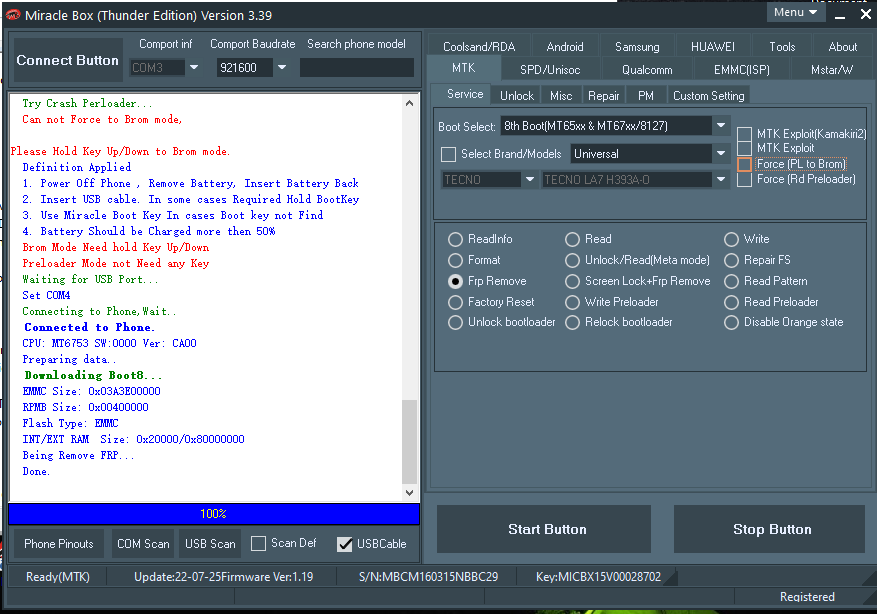877x614 pixels.
Task: Select the Read radio option
Action: pos(572,239)
